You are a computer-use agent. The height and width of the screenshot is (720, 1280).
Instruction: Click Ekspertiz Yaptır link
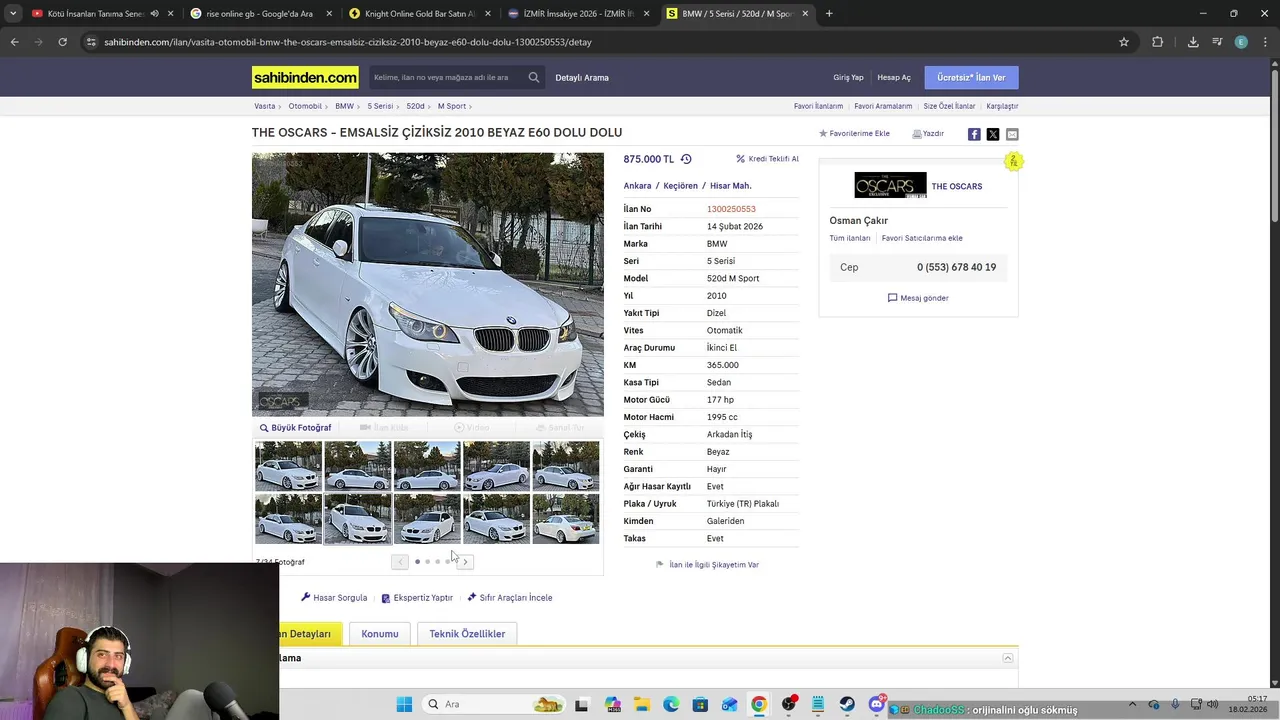tap(417, 598)
